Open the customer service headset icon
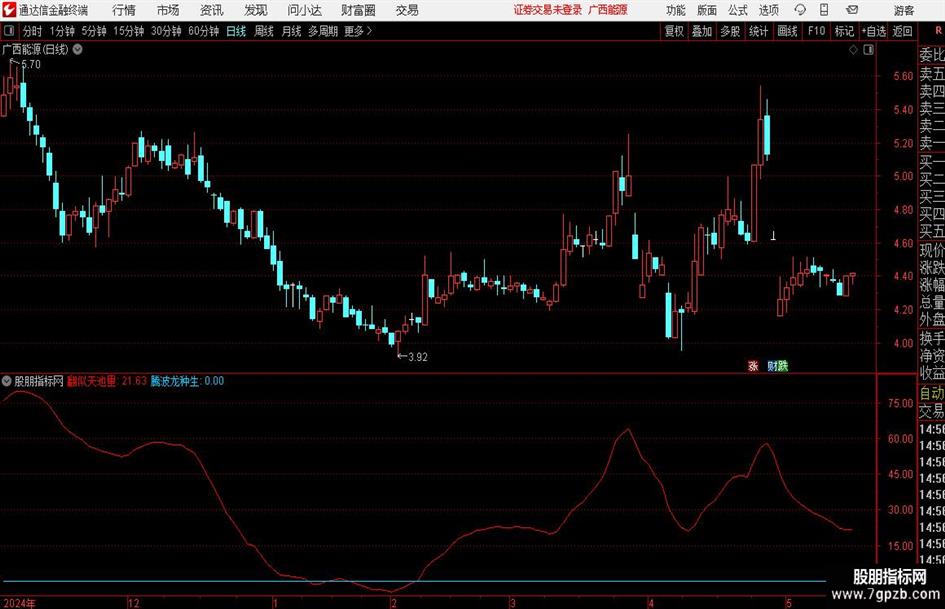The image size is (945, 609). pyautogui.click(x=800, y=10)
